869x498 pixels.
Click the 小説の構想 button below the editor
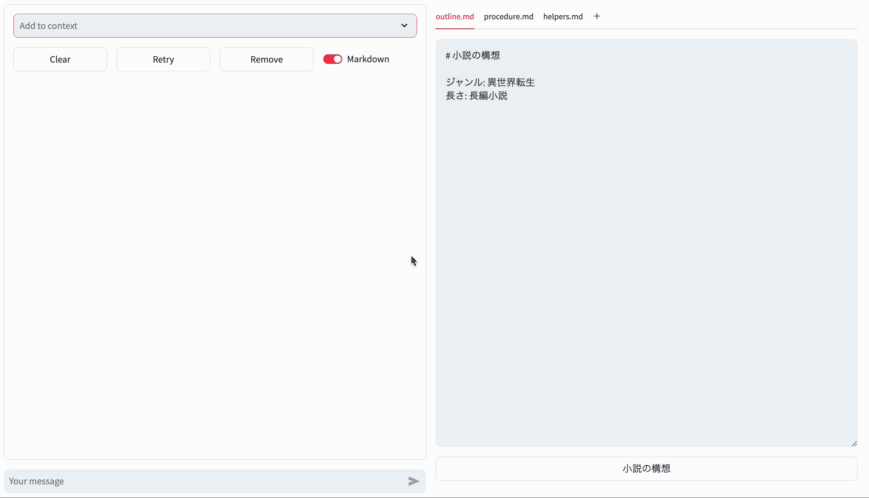coord(646,468)
